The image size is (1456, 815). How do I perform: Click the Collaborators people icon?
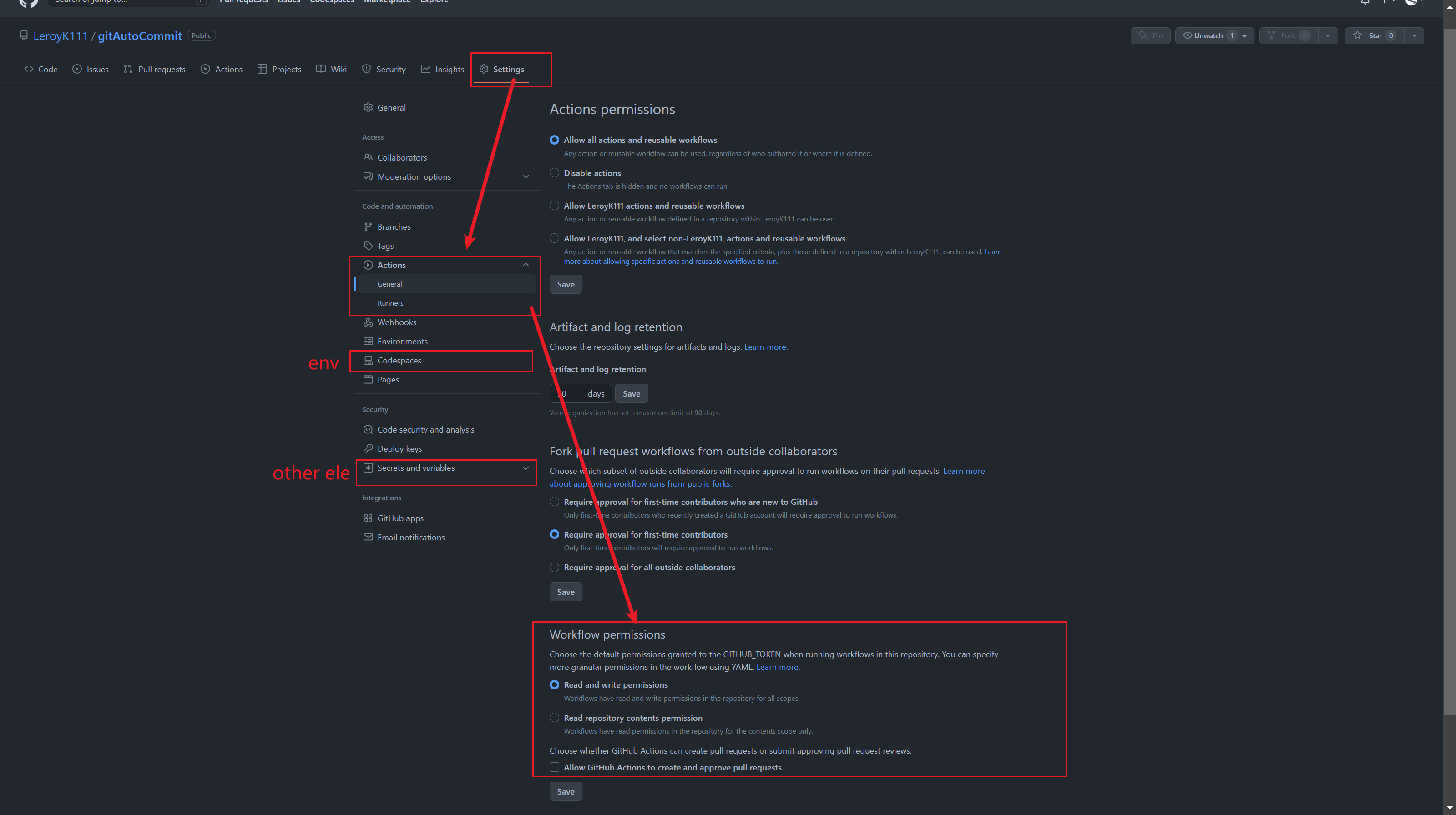(368, 157)
